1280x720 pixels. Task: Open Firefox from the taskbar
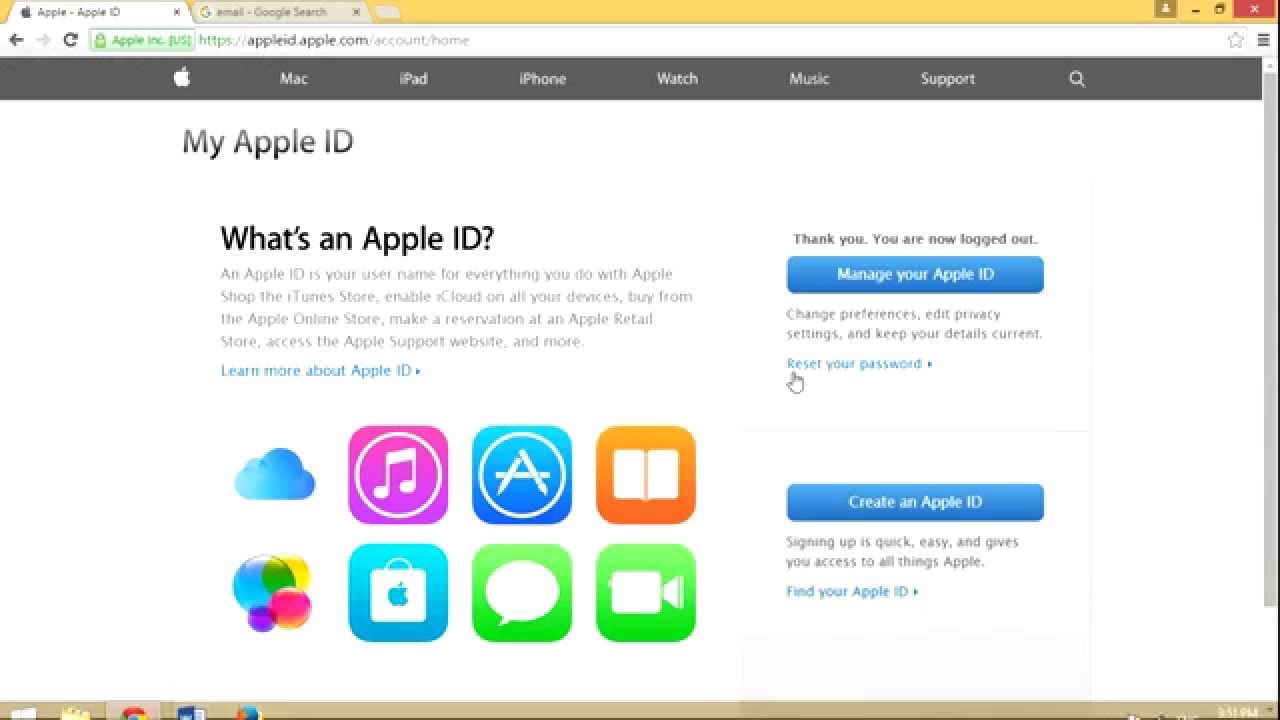tap(247, 714)
